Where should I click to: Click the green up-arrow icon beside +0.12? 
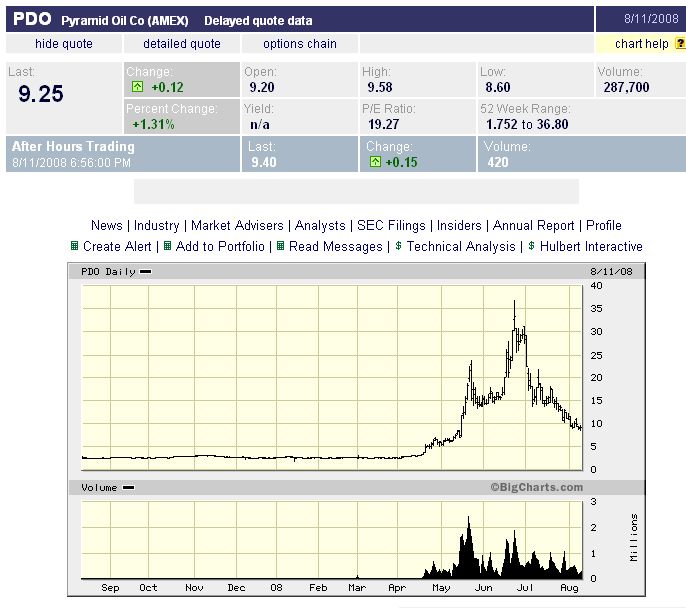[x=137, y=87]
